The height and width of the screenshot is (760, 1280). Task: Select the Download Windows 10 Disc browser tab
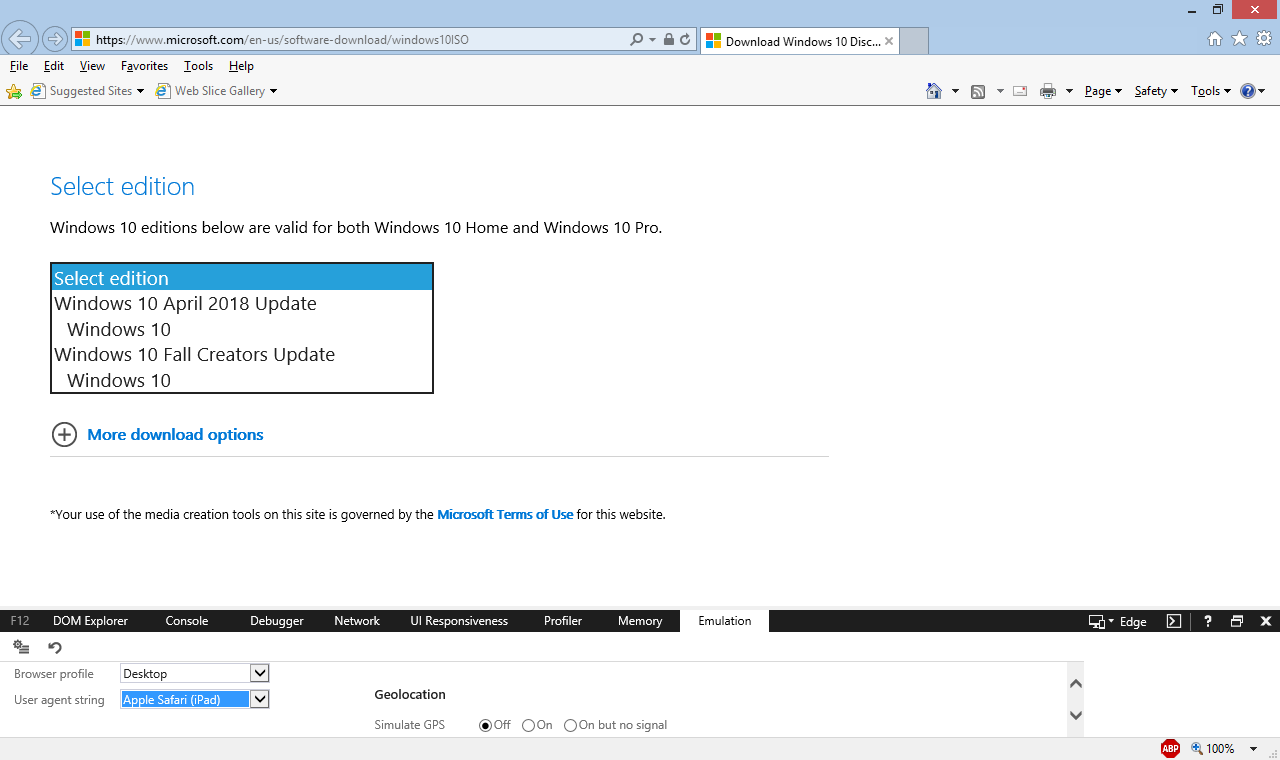[x=799, y=41]
